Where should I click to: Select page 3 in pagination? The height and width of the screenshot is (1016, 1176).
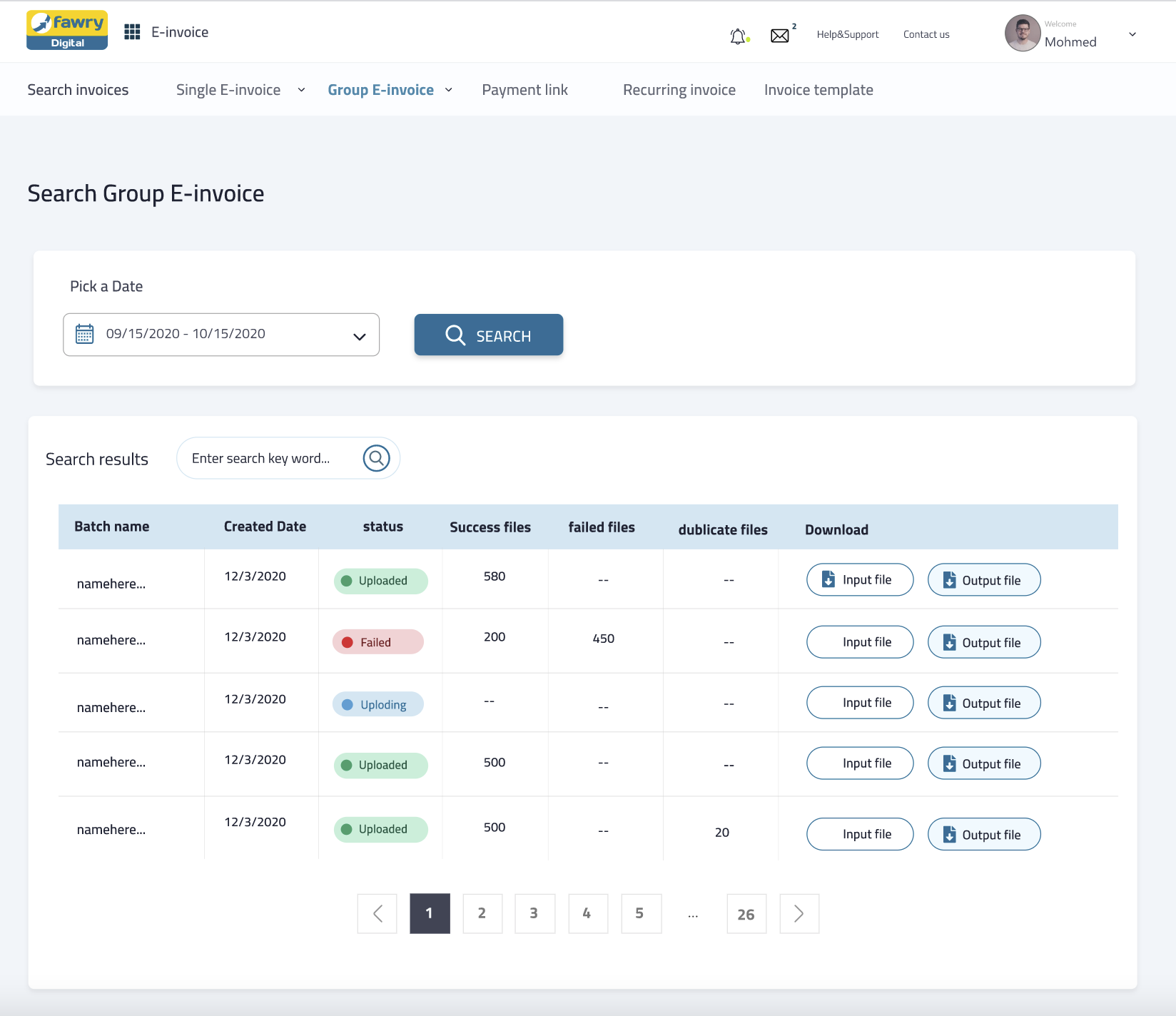point(534,913)
